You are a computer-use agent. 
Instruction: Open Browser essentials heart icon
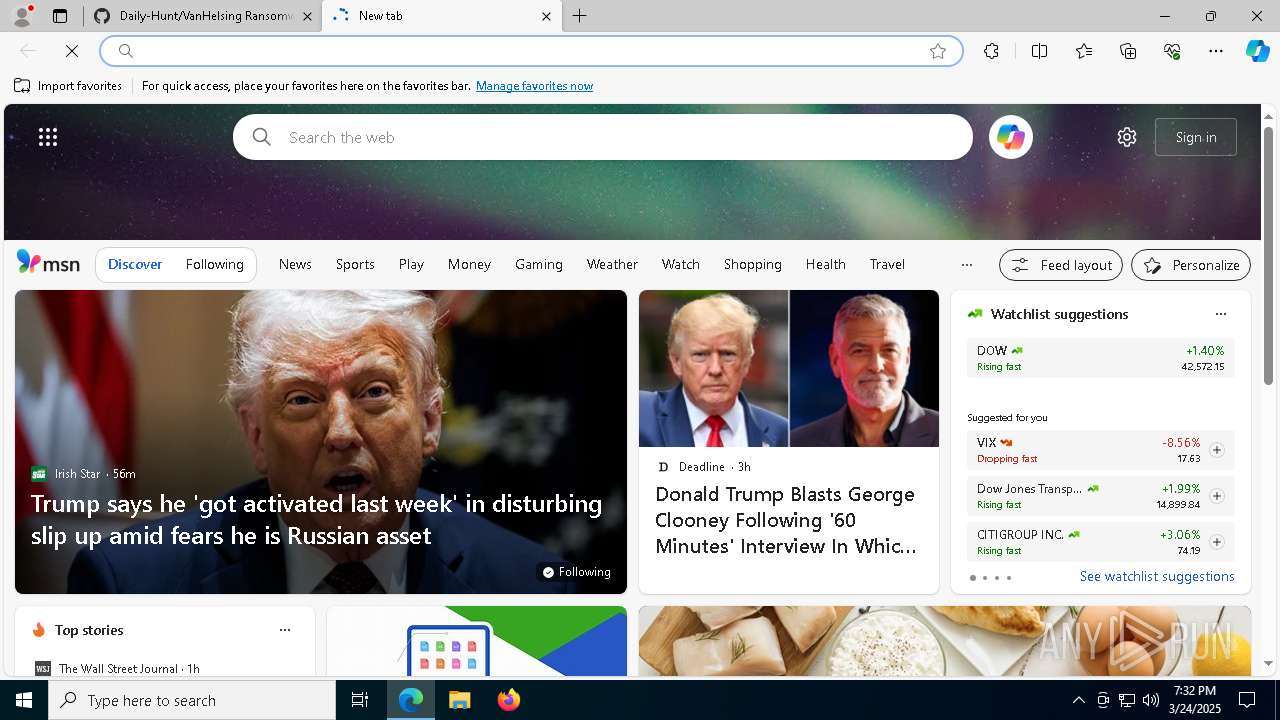coord(1172,51)
